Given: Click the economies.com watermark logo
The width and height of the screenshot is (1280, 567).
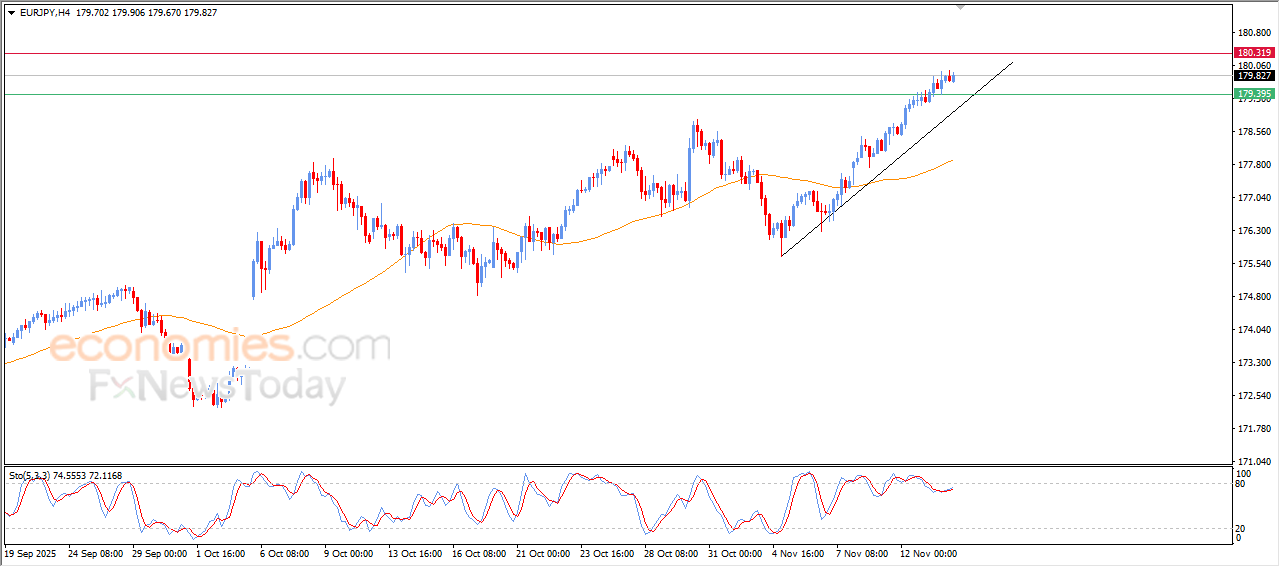Looking at the screenshot, I should (x=220, y=347).
